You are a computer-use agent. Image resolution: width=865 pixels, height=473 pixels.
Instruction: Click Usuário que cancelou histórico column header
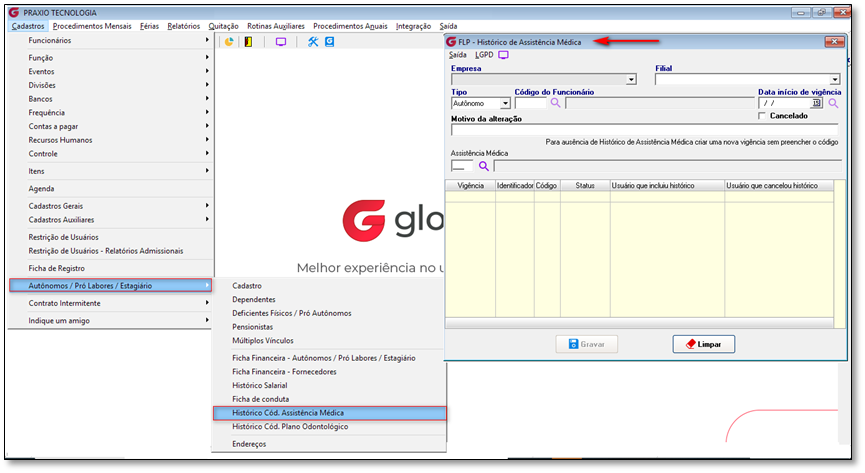pos(779,185)
